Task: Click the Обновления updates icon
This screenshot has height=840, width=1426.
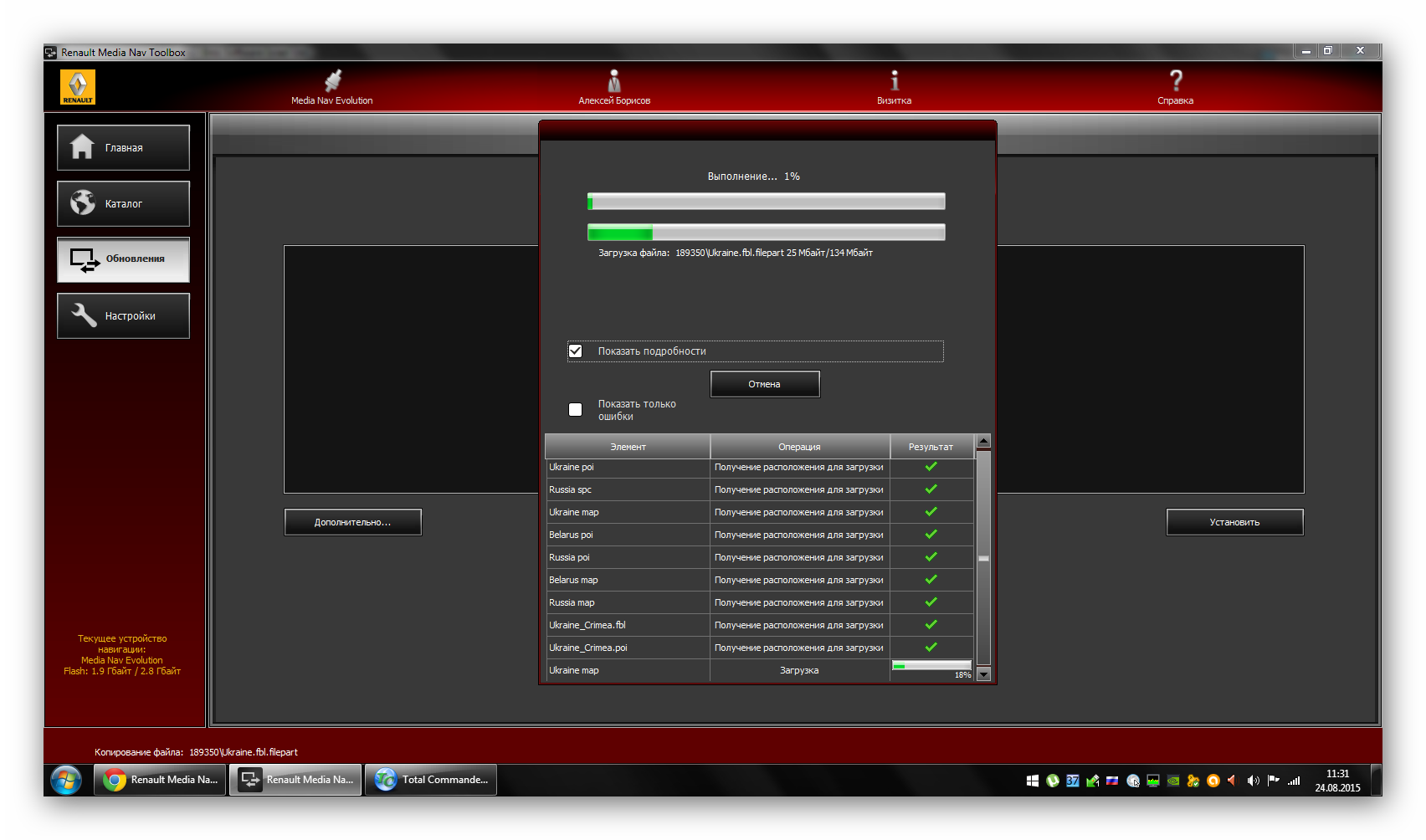Action: tap(85, 260)
